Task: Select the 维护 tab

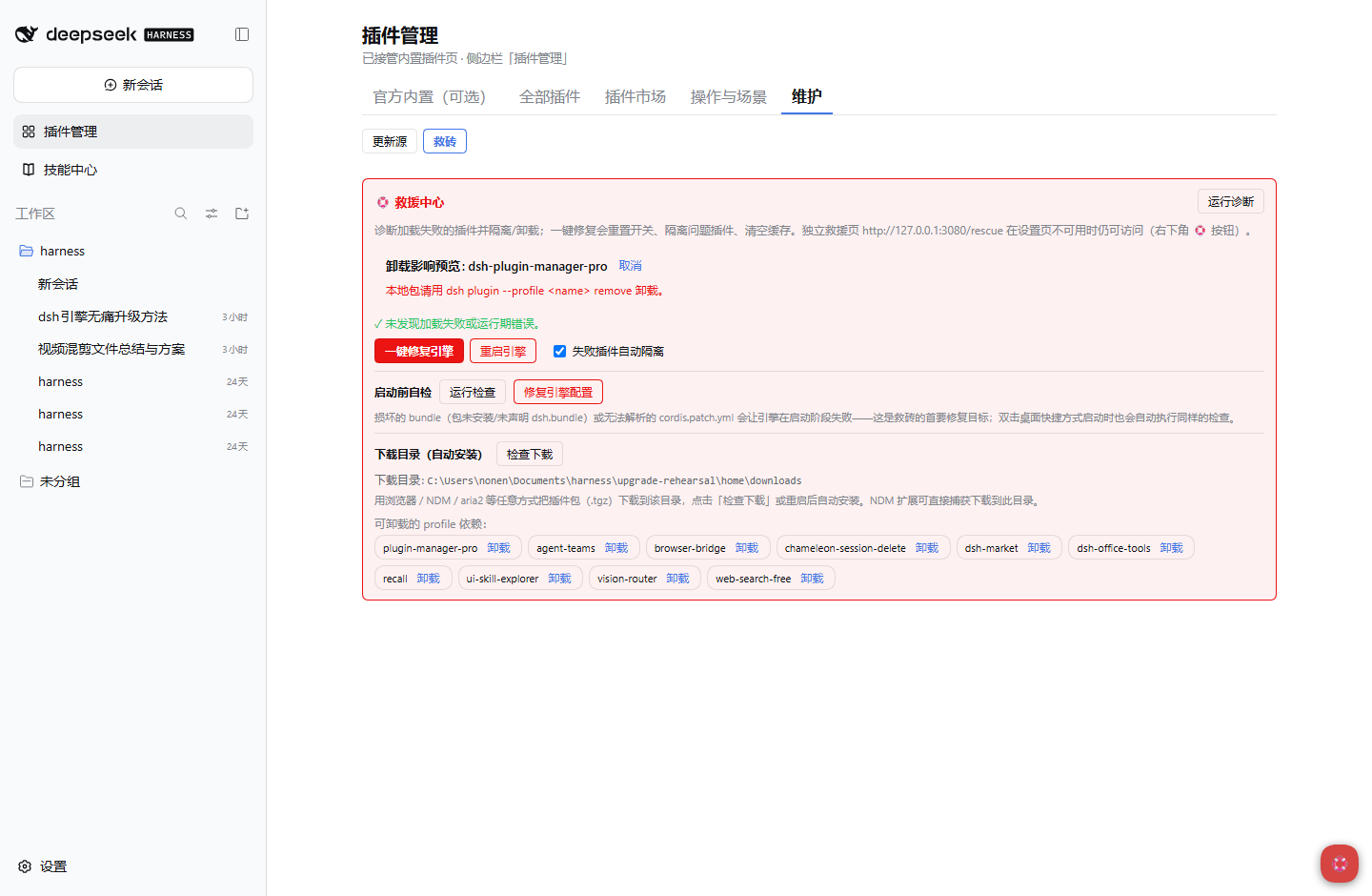Action: tap(807, 96)
